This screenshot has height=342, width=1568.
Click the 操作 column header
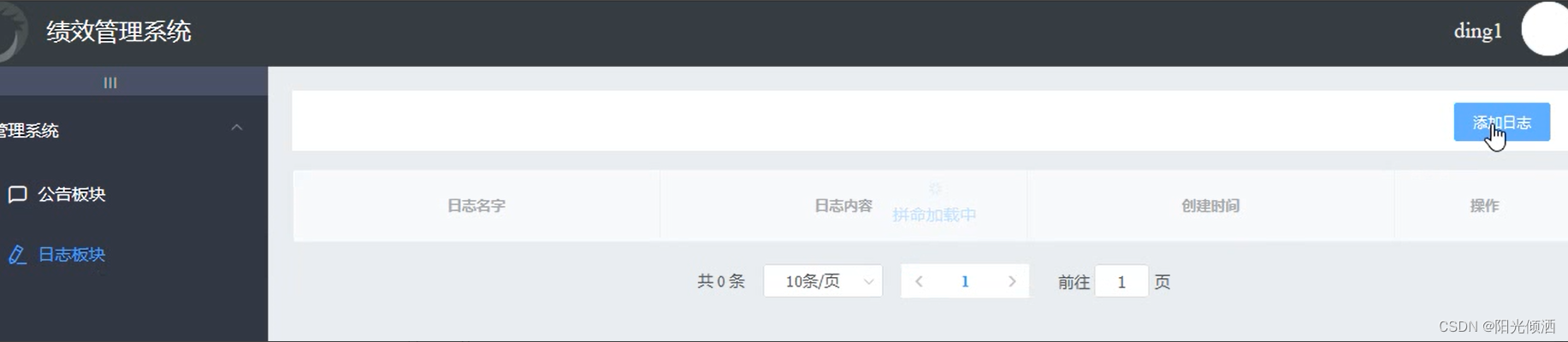(1484, 206)
